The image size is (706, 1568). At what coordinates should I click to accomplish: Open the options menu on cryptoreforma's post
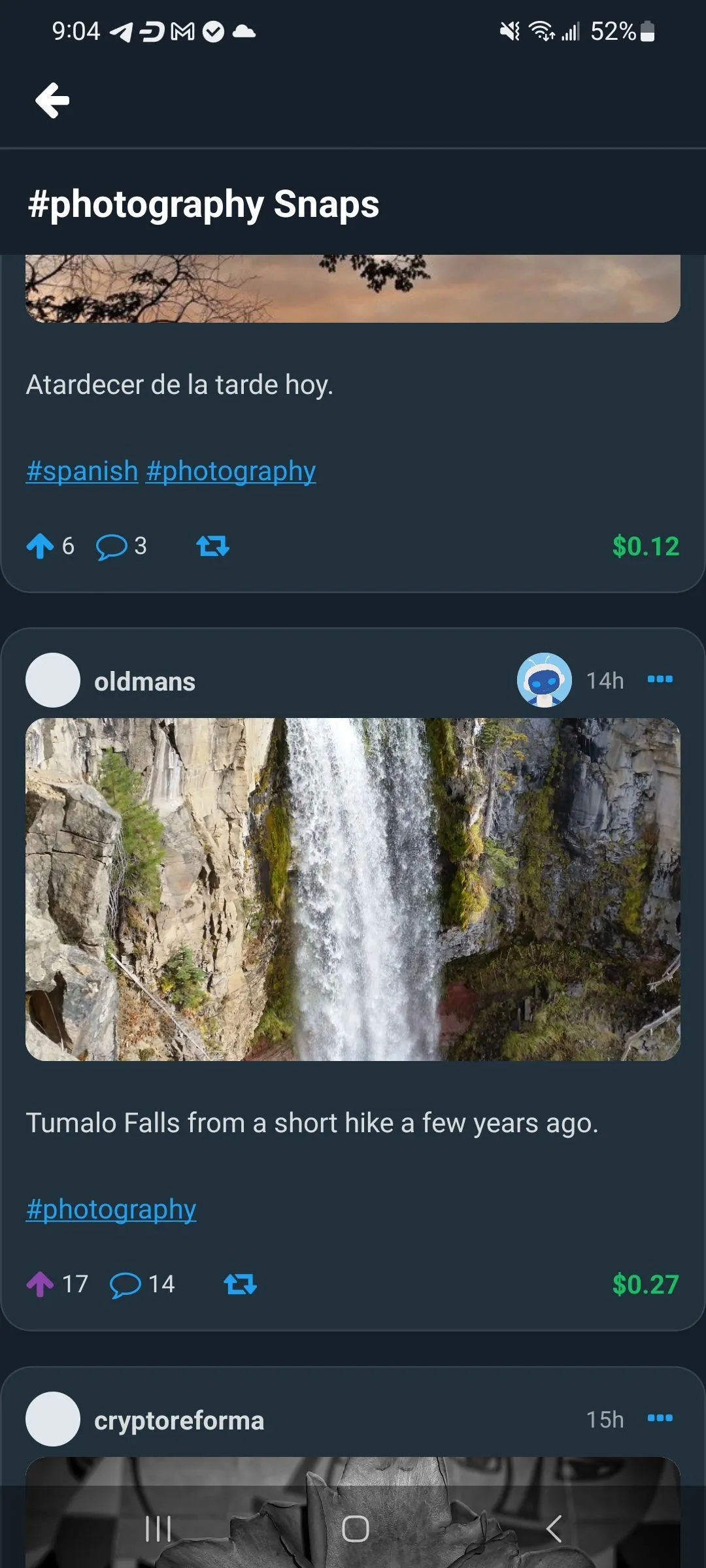(660, 1418)
